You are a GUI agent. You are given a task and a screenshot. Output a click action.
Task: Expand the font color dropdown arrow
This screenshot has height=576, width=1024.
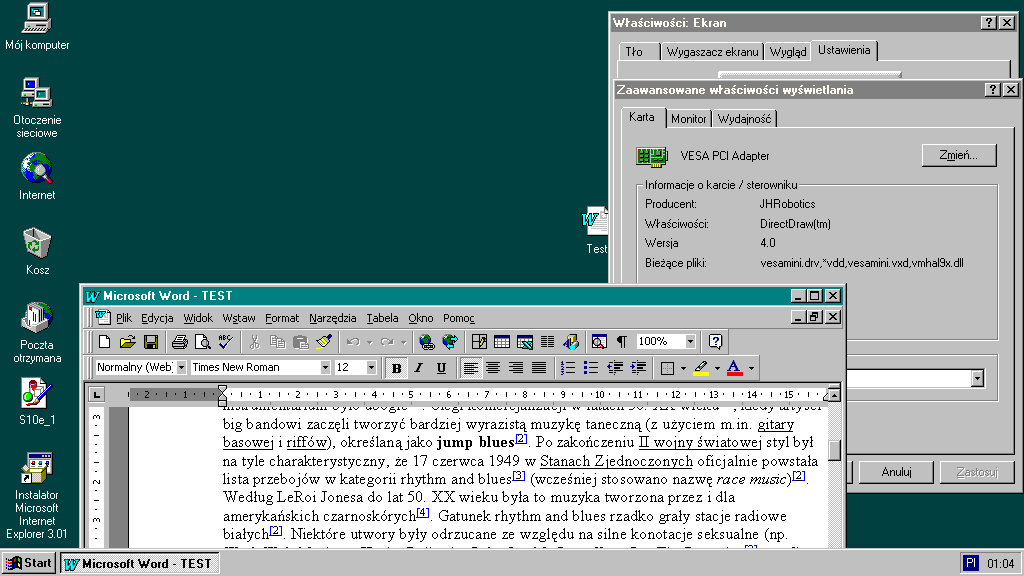point(751,368)
